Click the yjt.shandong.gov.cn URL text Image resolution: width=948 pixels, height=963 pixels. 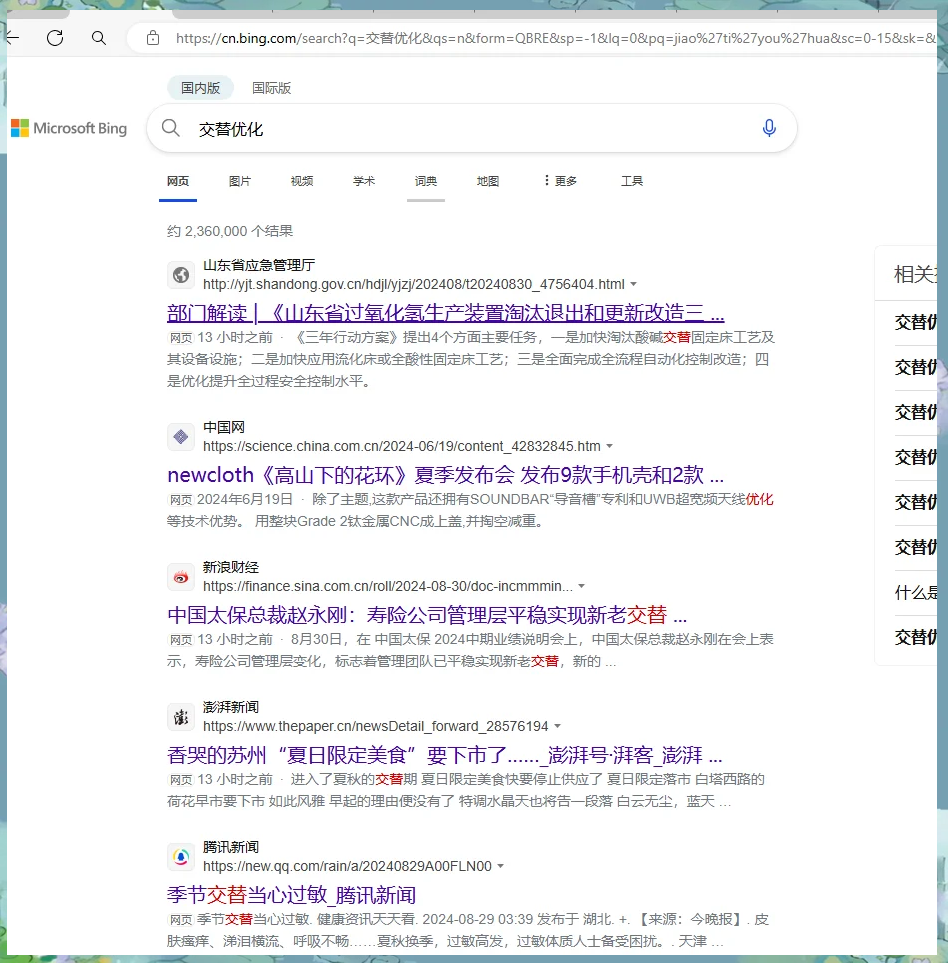(x=414, y=284)
